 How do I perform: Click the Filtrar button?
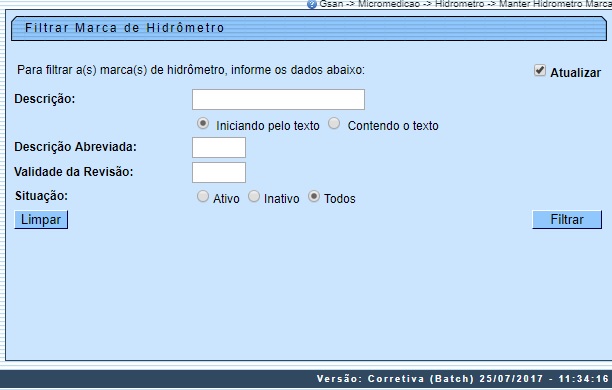coord(567,220)
